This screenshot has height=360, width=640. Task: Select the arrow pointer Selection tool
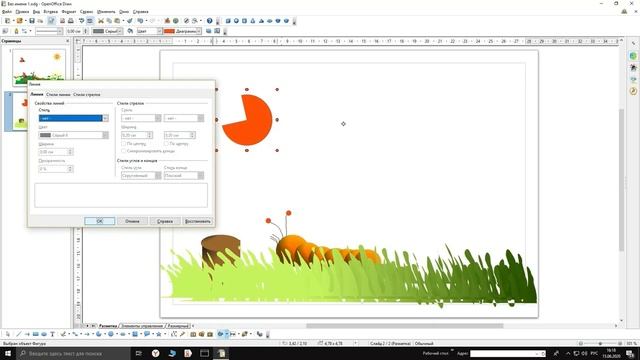point(8,334)
